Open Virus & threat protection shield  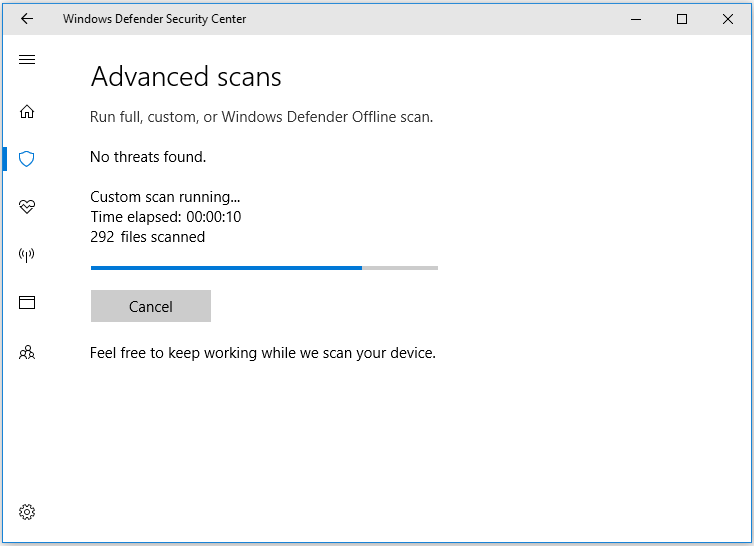(26, 159)
